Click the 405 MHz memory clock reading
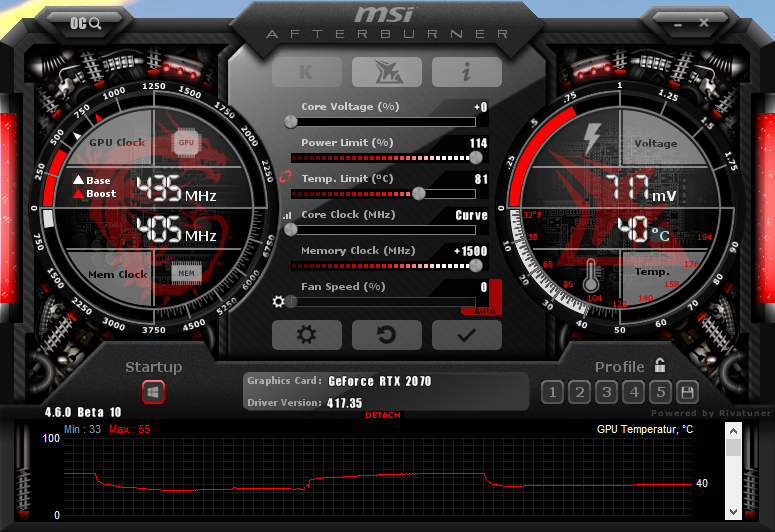 (x=176, y=229)
